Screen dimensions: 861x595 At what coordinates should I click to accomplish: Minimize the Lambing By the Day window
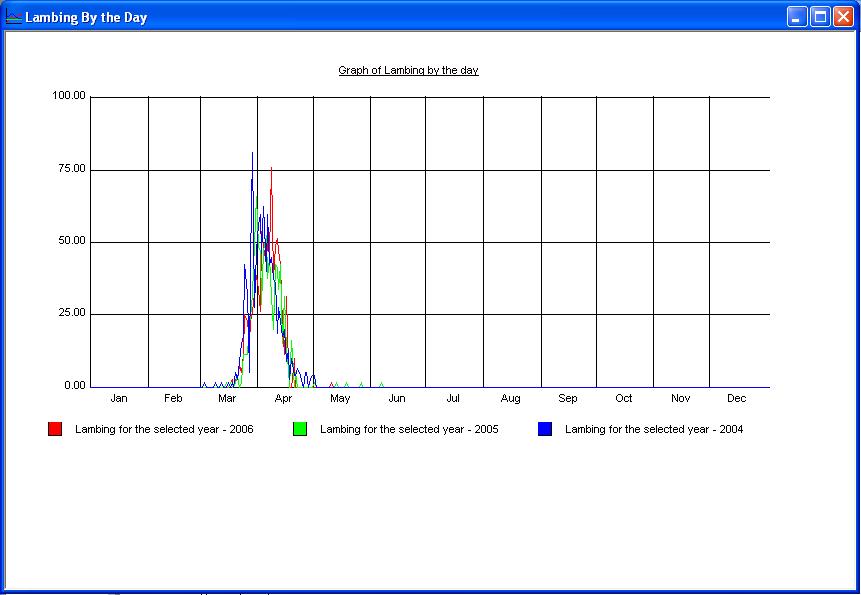click(x=797, y=17)
